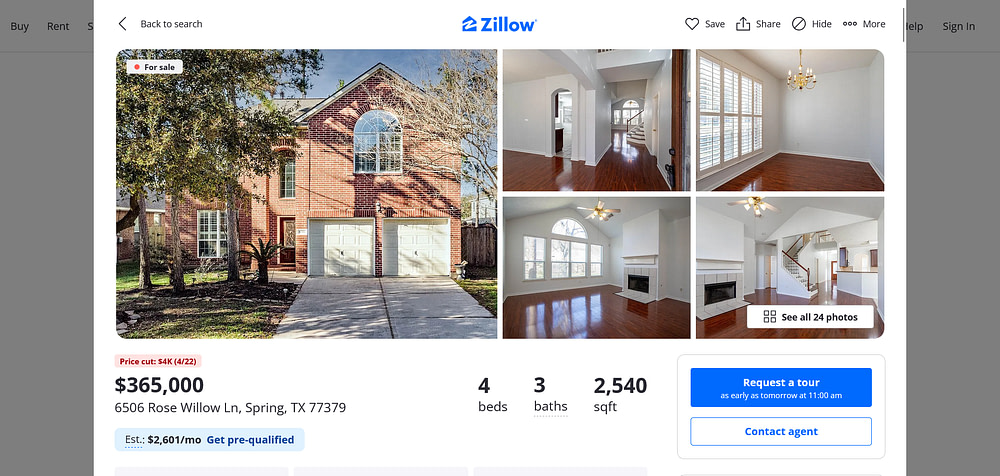Open the main exterior house photo
This screenshot has width=1000, height=476.
pos(306,194)
